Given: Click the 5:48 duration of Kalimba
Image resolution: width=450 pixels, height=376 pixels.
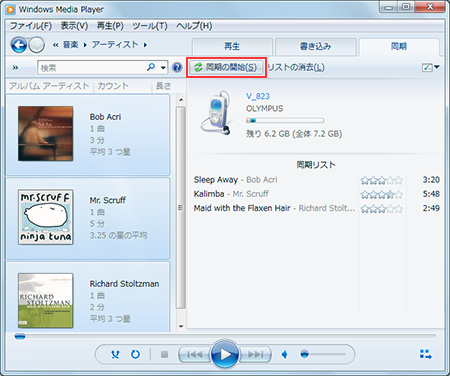Looking at the screenshot, I should pos(431,194).
